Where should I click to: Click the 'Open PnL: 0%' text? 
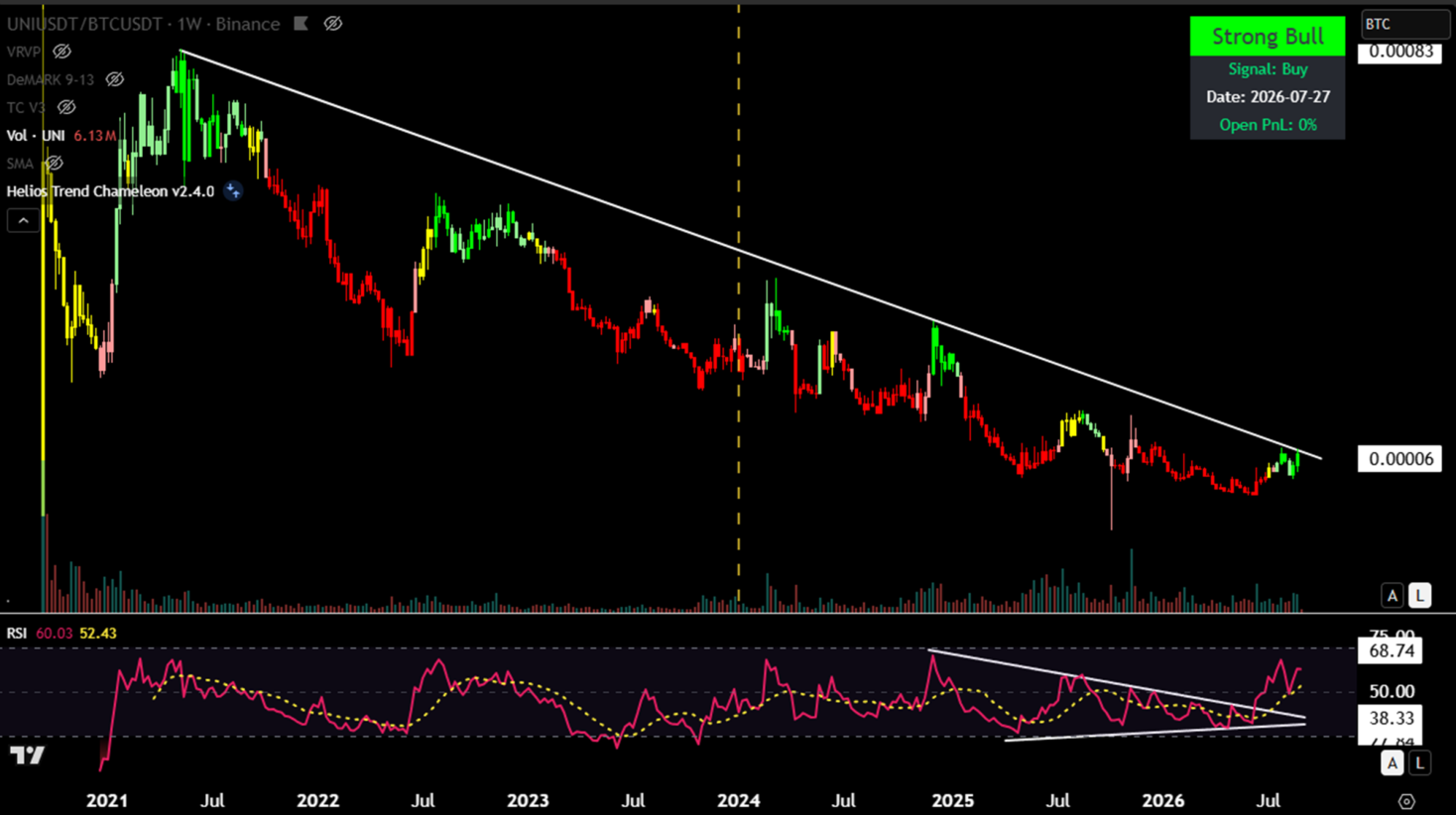1268,124
